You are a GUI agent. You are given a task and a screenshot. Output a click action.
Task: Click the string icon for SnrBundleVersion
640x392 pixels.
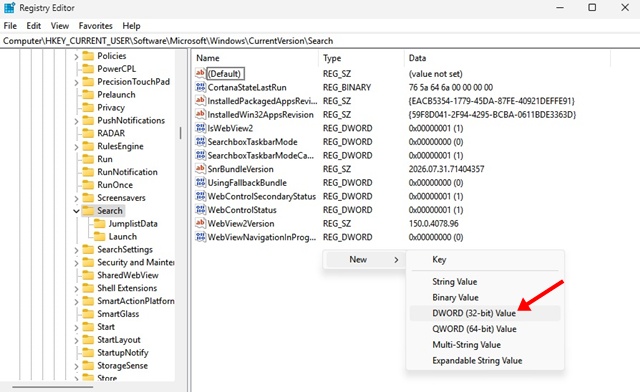point(200,169)
